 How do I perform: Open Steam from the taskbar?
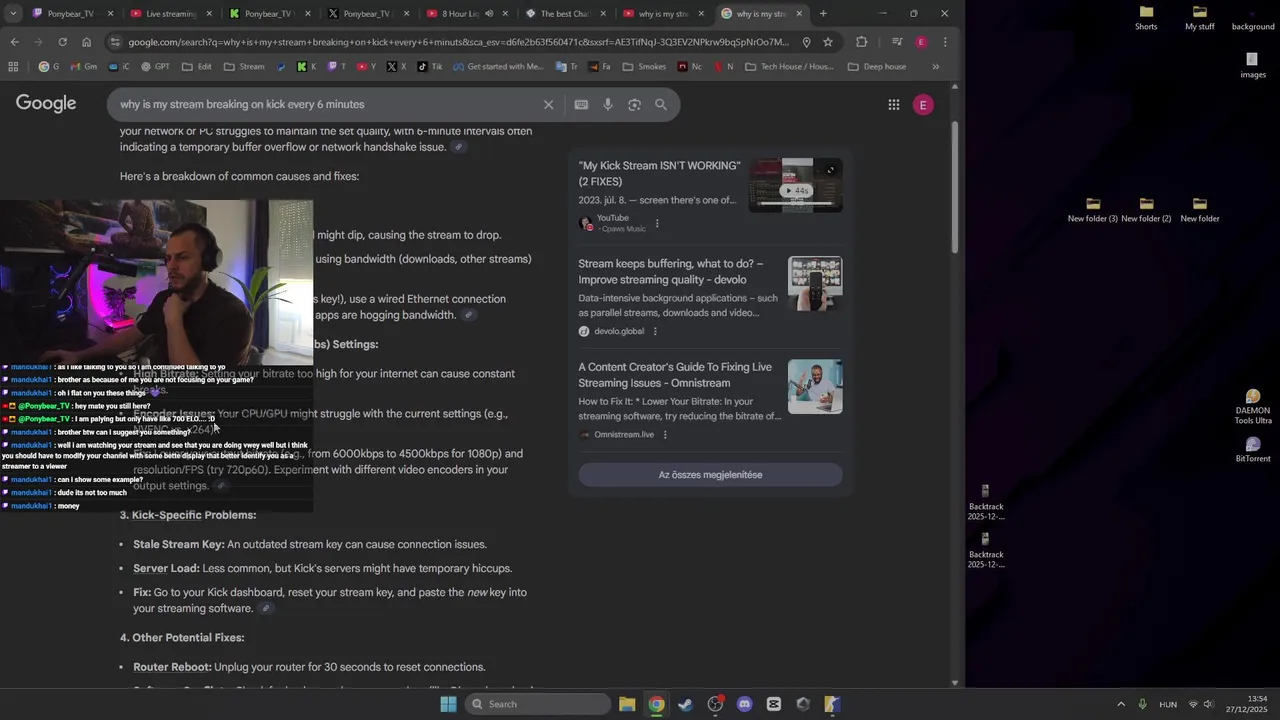pyautogui.click(x=685, y=704)
